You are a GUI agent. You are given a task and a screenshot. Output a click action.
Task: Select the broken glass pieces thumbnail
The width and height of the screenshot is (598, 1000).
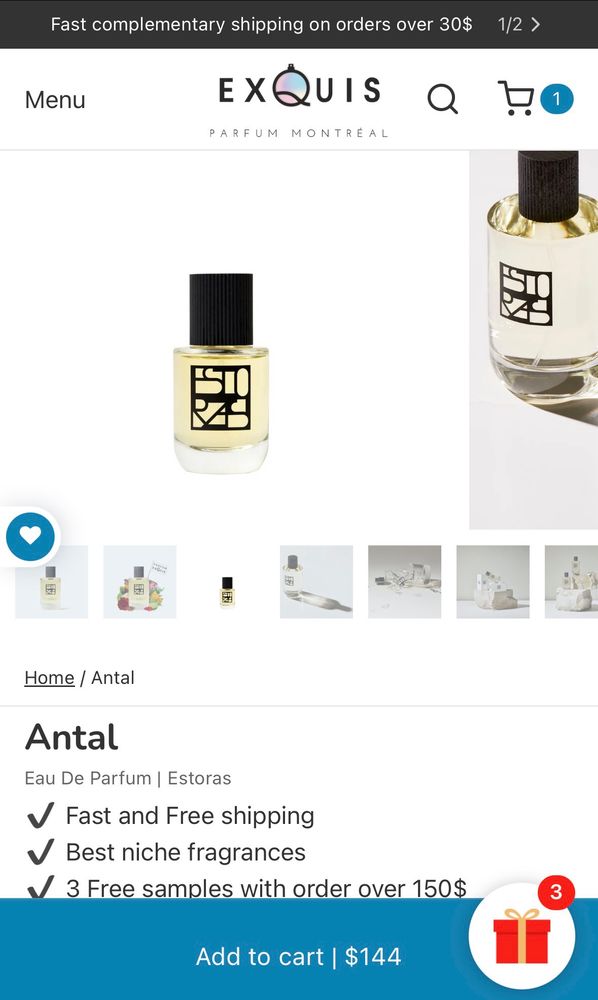coord(404,582)
